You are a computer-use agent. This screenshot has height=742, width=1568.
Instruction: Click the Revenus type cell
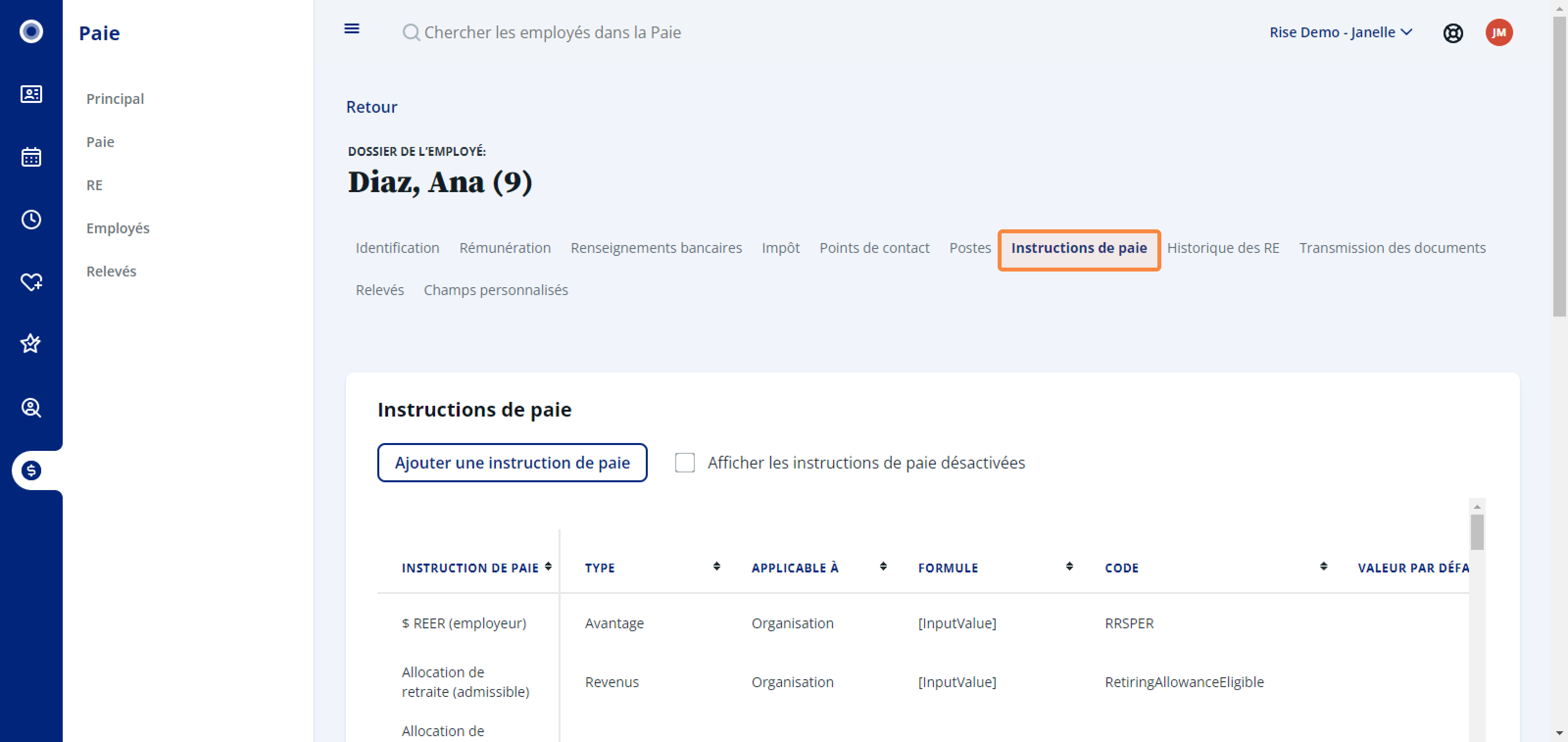pos(612,682)
